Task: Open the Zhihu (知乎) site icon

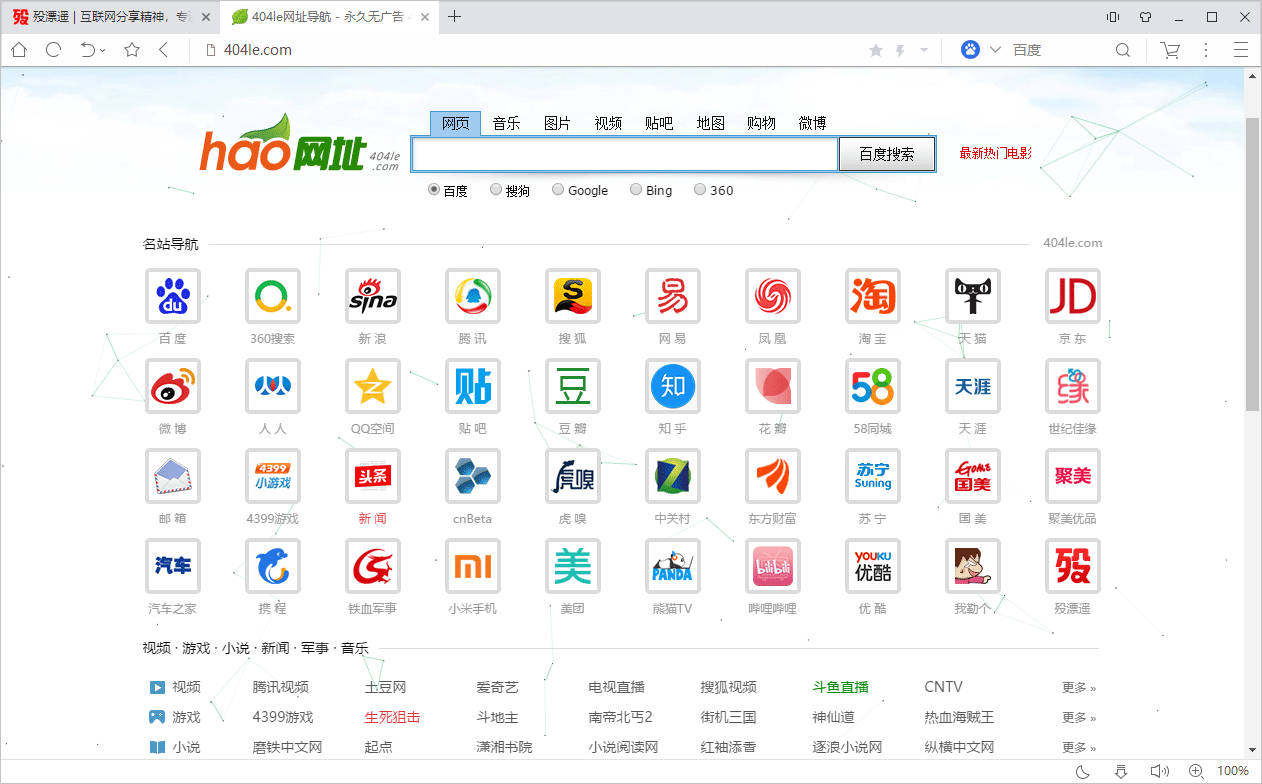Action: click(x=673, y=386)
